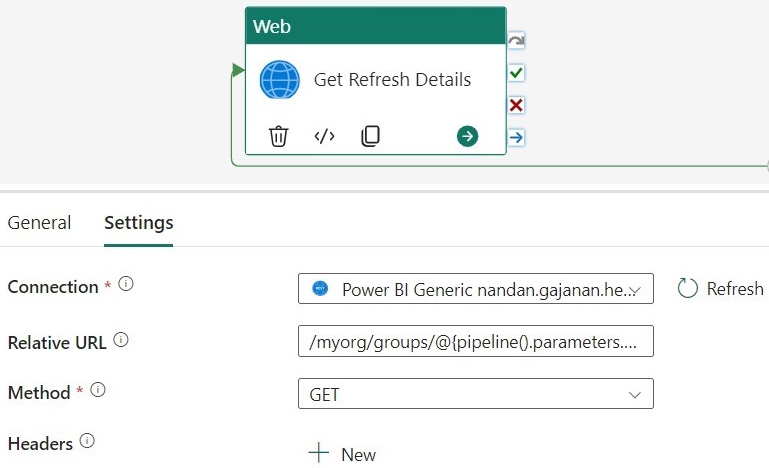Screen dimensions: 769x468
Task: Click the Connection label
Action: [53, 287]
